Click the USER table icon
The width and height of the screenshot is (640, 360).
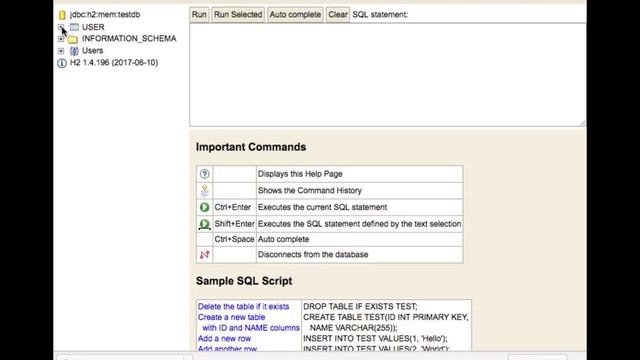click(74, 27)
